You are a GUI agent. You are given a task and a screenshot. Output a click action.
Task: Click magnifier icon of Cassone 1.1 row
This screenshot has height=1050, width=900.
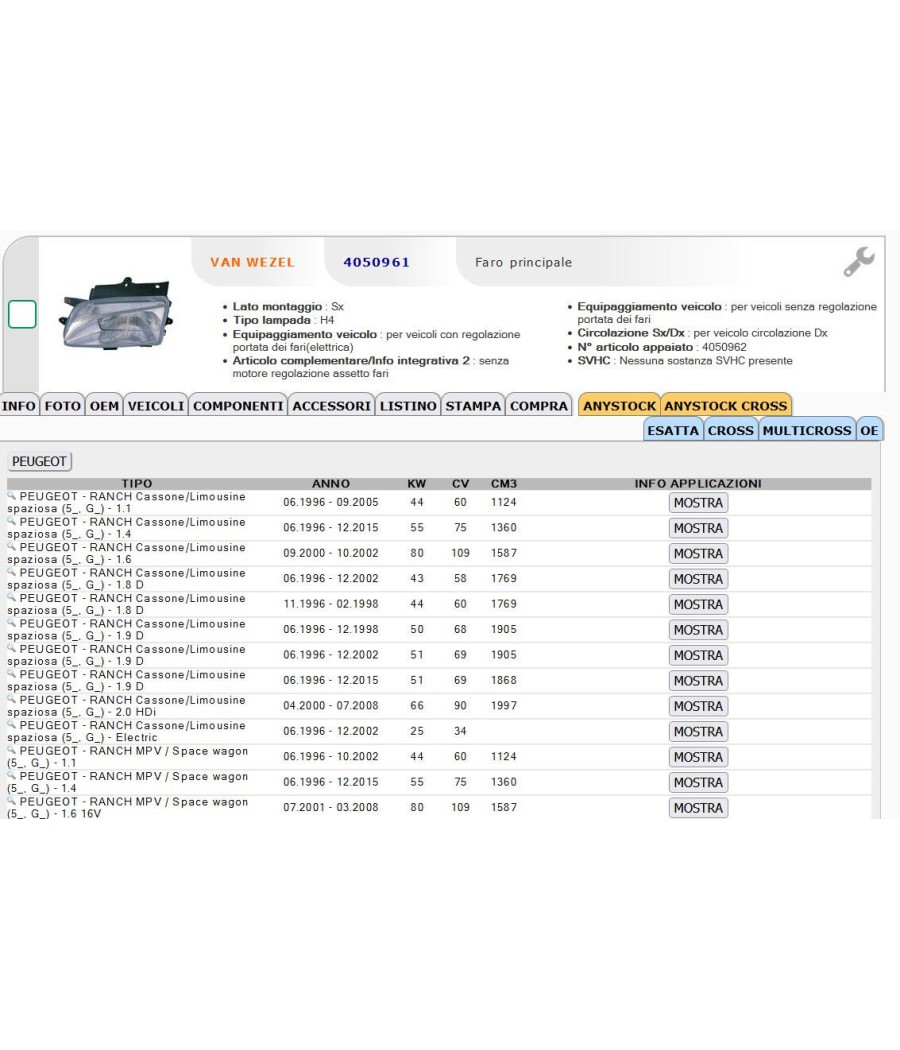[x=11, y=496]
